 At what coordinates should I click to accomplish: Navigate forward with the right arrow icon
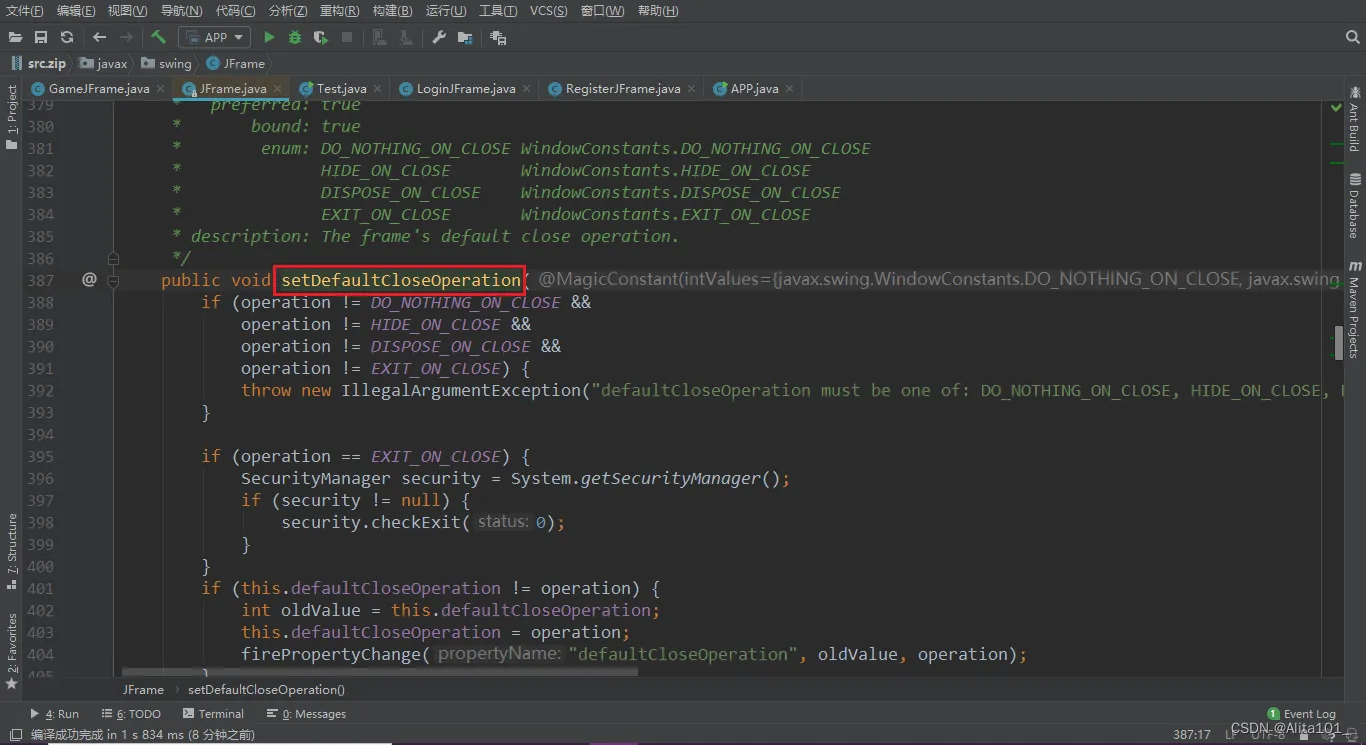(126, 37)
